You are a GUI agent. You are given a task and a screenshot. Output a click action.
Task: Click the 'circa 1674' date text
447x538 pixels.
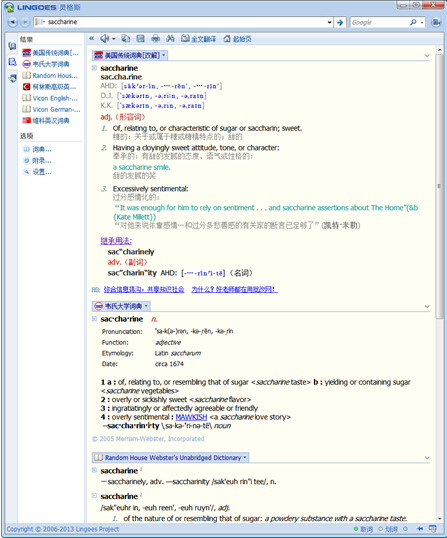(x=169, y=364)
